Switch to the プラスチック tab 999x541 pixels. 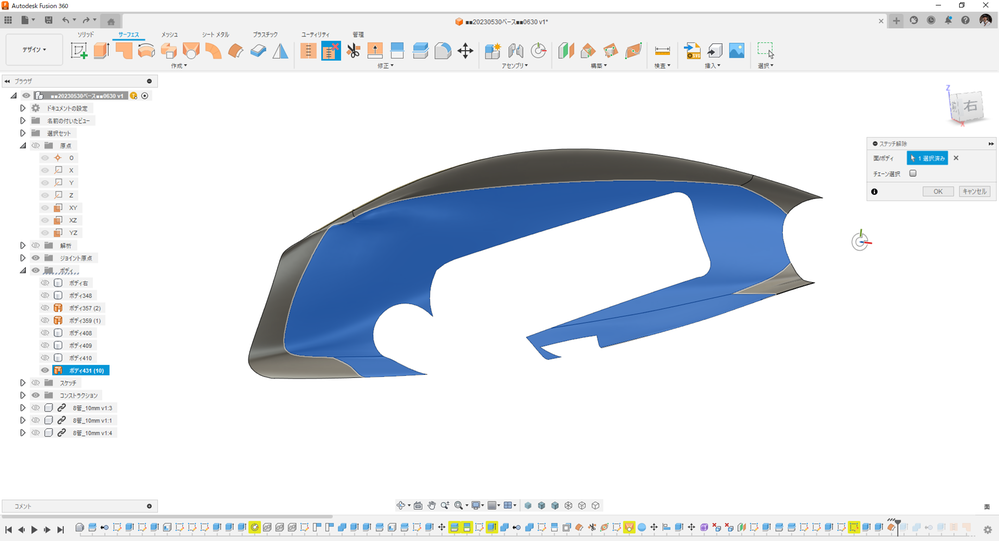pyautogui.click(x=265, y=34)
